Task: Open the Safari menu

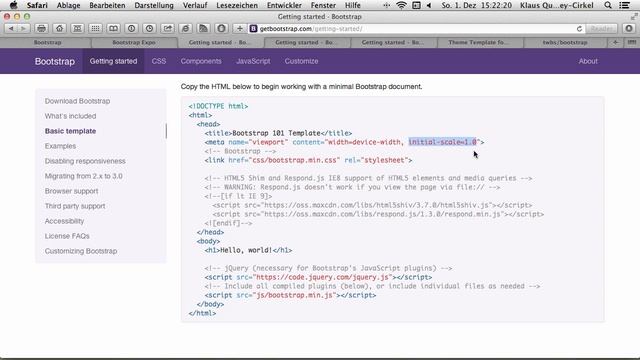Action: coord(37,5)
